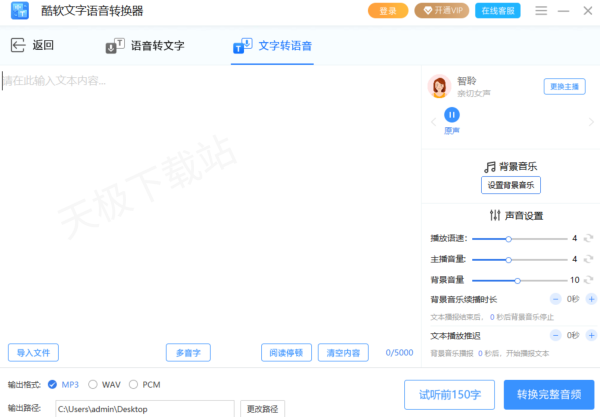600x417 pixels.
Task: Click 更改路径 change path button
Action: 262,409
